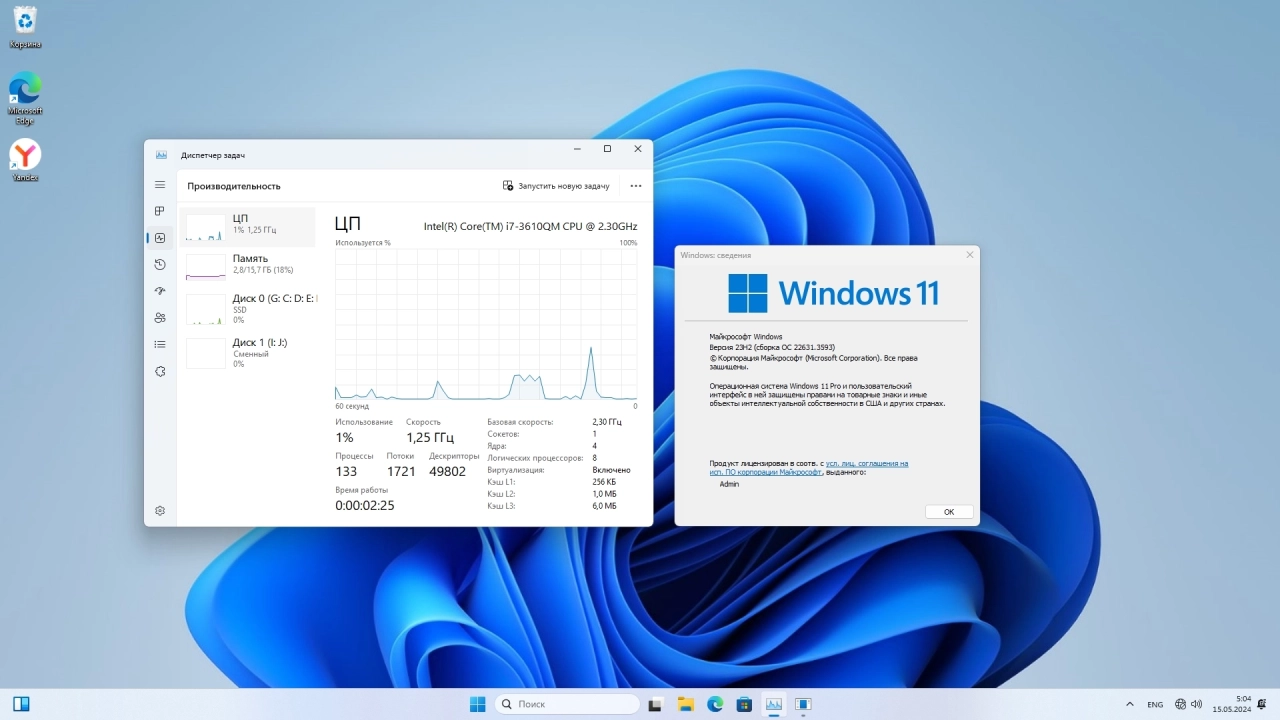Switch to Processes page in Task Manager sidebar
Screen dimensions: 1280x720
point(160,211)
